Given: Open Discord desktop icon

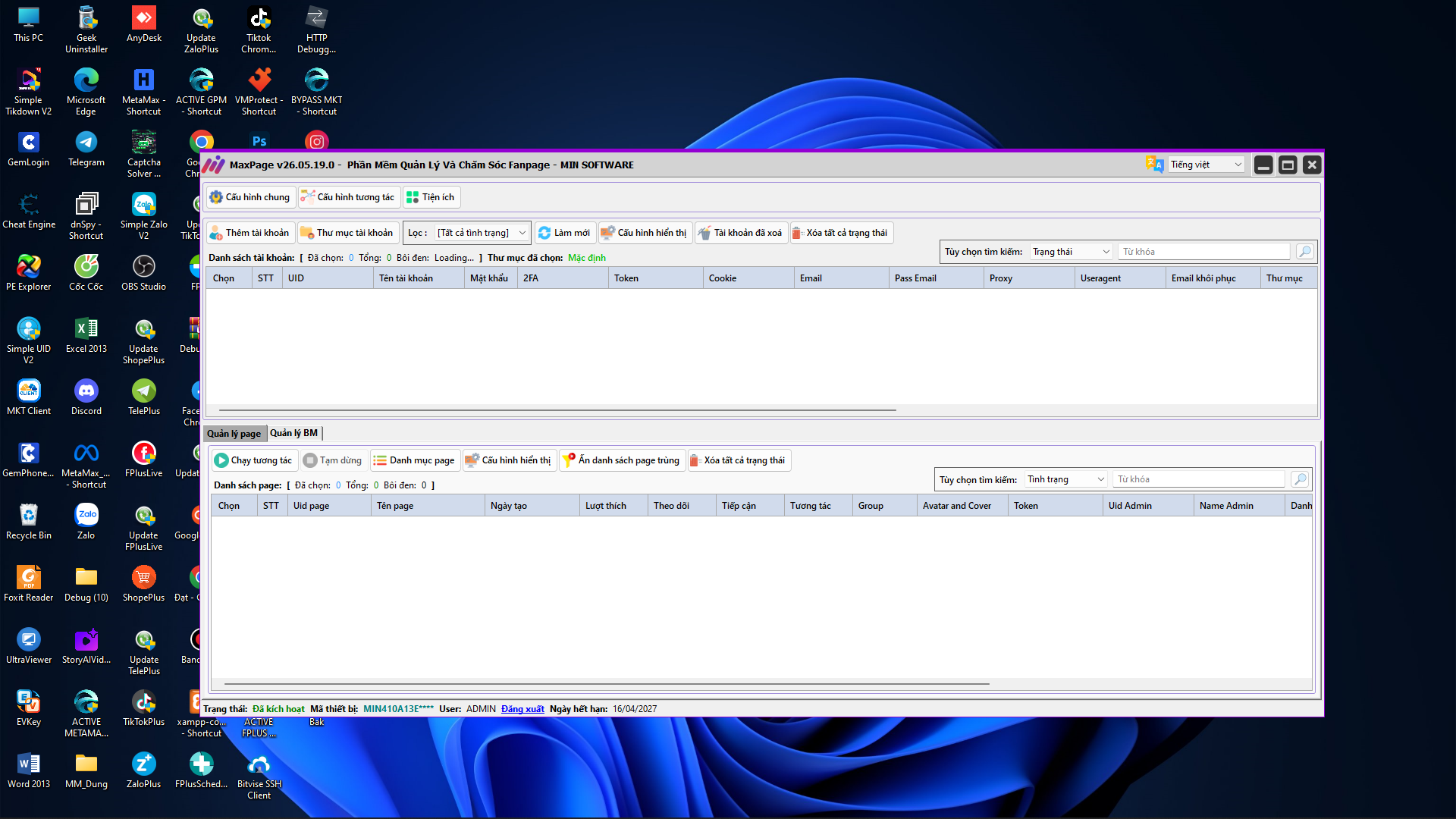Looking at the screenshot, I should pyautogui.click(x=86, y=398).
